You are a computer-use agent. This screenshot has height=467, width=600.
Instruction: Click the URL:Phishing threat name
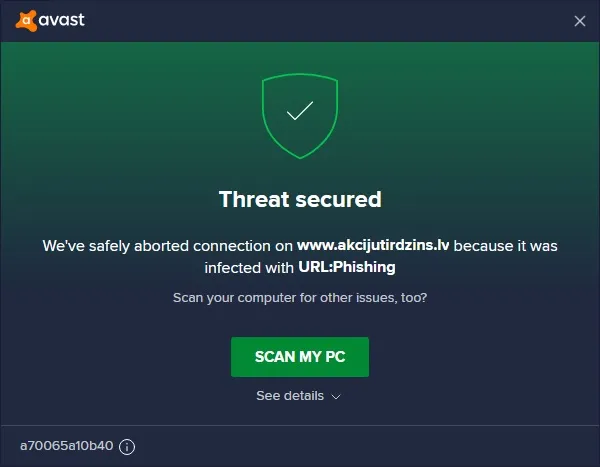tap(347, 267)
